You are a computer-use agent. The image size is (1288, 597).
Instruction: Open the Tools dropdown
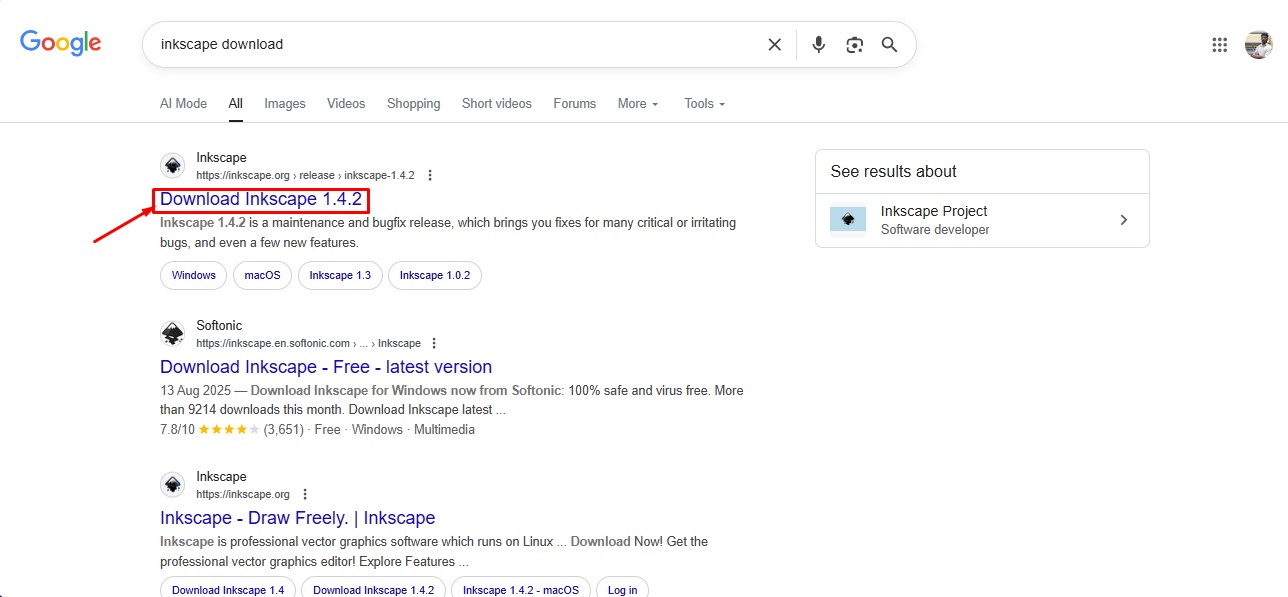click(x=704, y=103)
